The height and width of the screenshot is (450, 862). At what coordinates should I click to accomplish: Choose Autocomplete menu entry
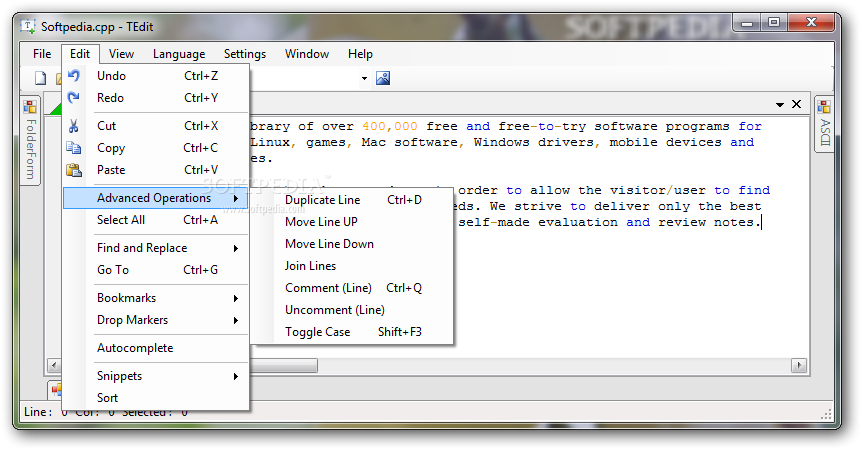156,348
